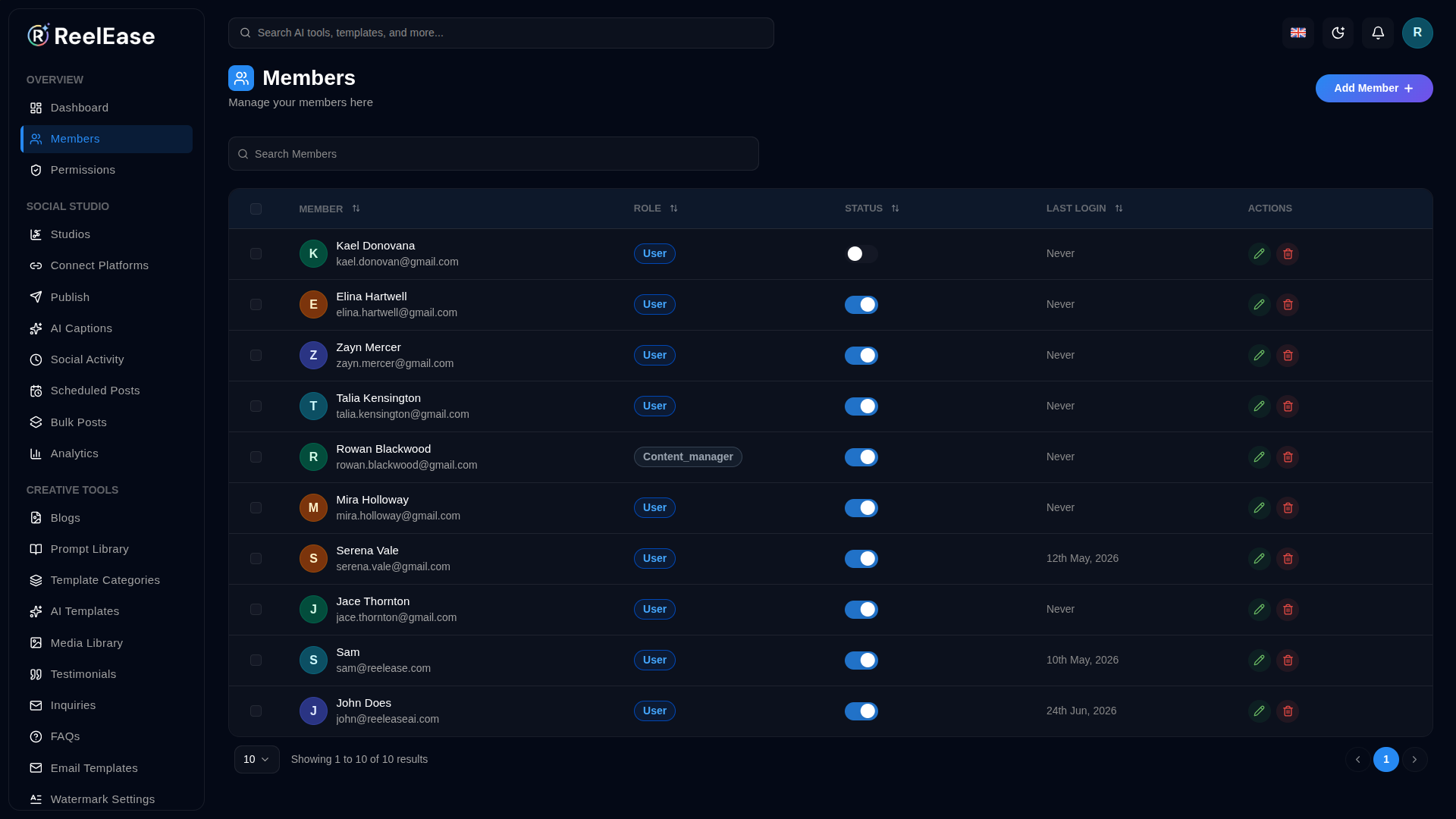
Task: Delete Kael Donovana with the trash icon
Action: (x=1288, y=254)
